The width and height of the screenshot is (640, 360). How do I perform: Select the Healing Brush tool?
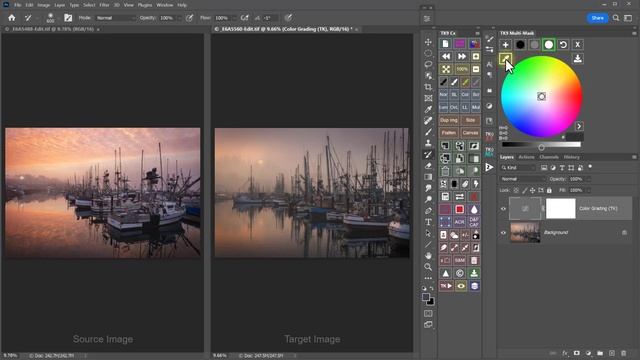428,121
